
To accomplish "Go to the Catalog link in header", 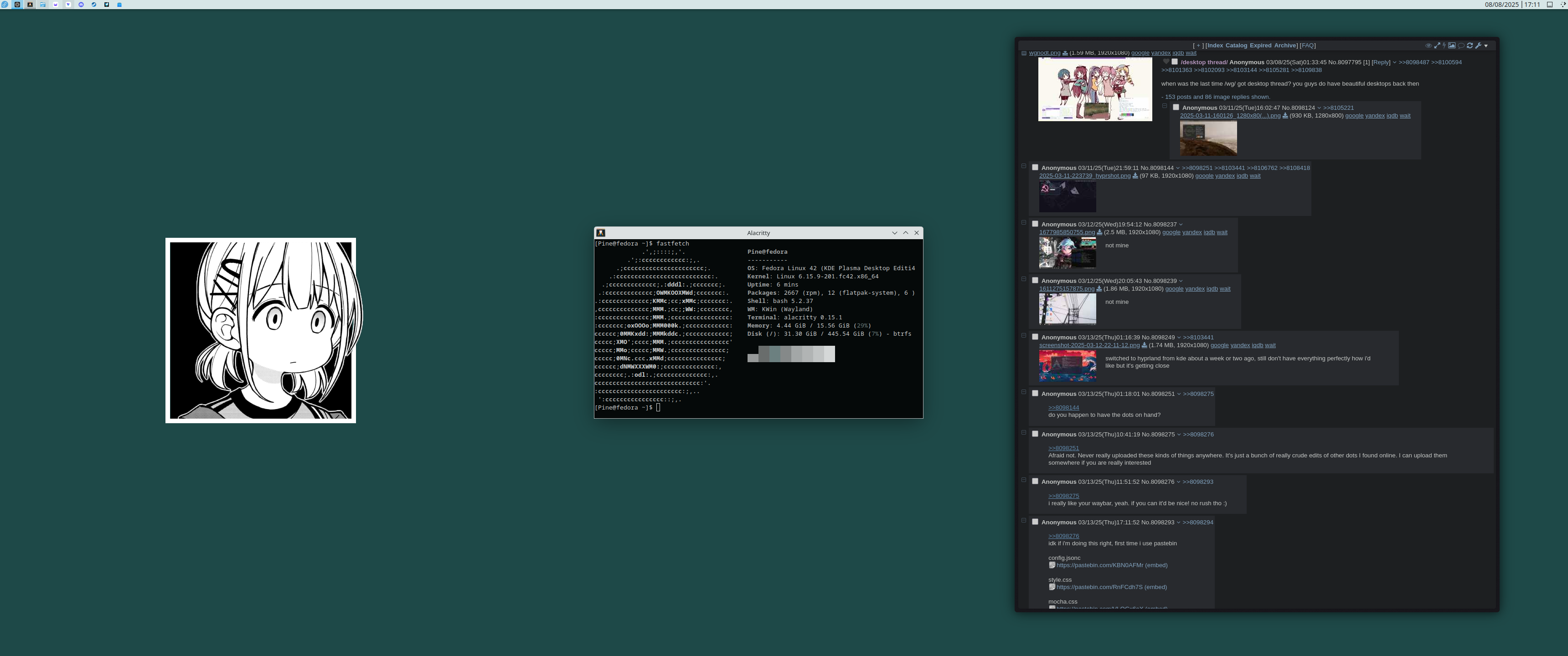I will 1236,46.
